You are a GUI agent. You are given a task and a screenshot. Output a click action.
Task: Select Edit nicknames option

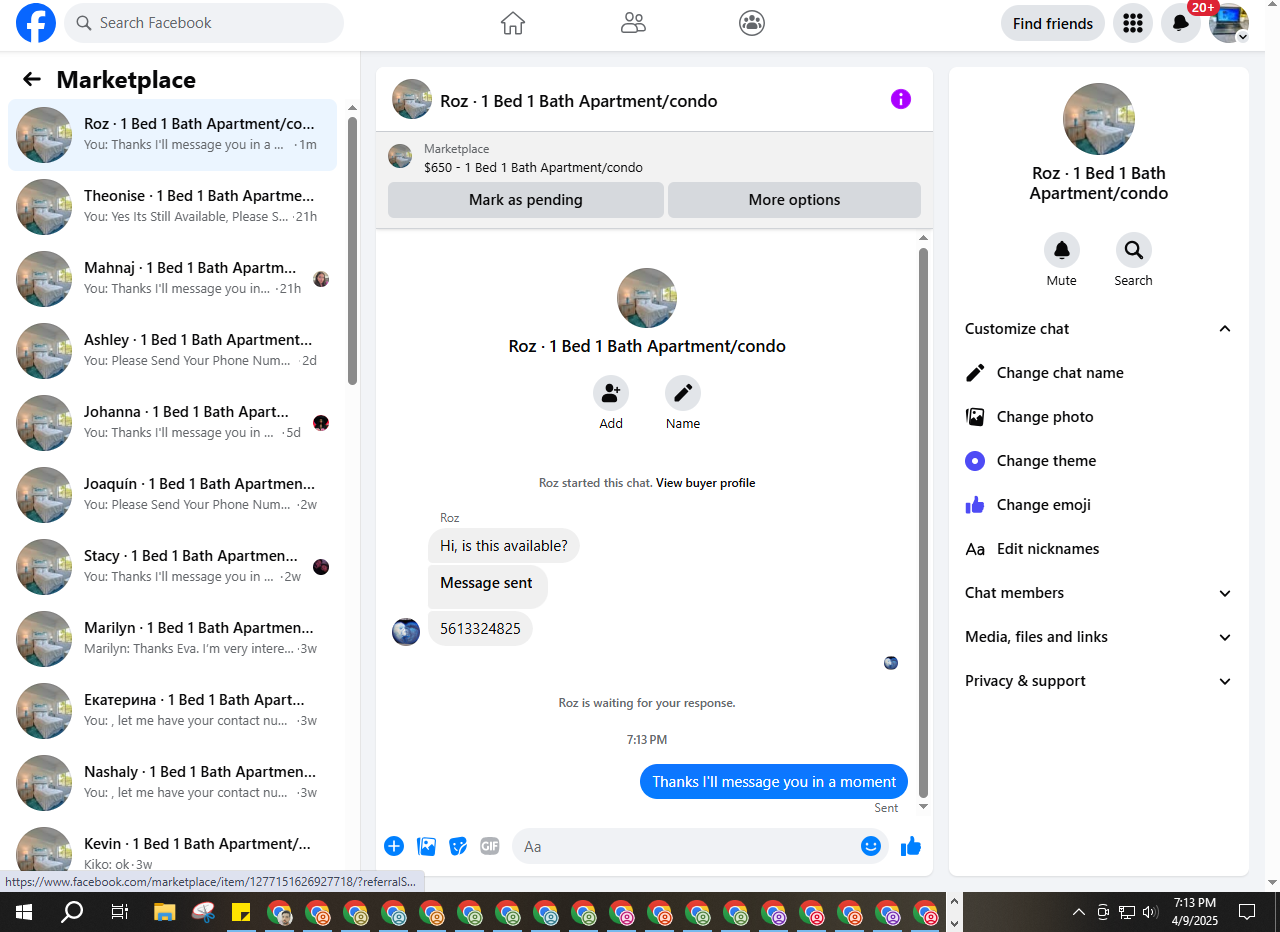1099,549
